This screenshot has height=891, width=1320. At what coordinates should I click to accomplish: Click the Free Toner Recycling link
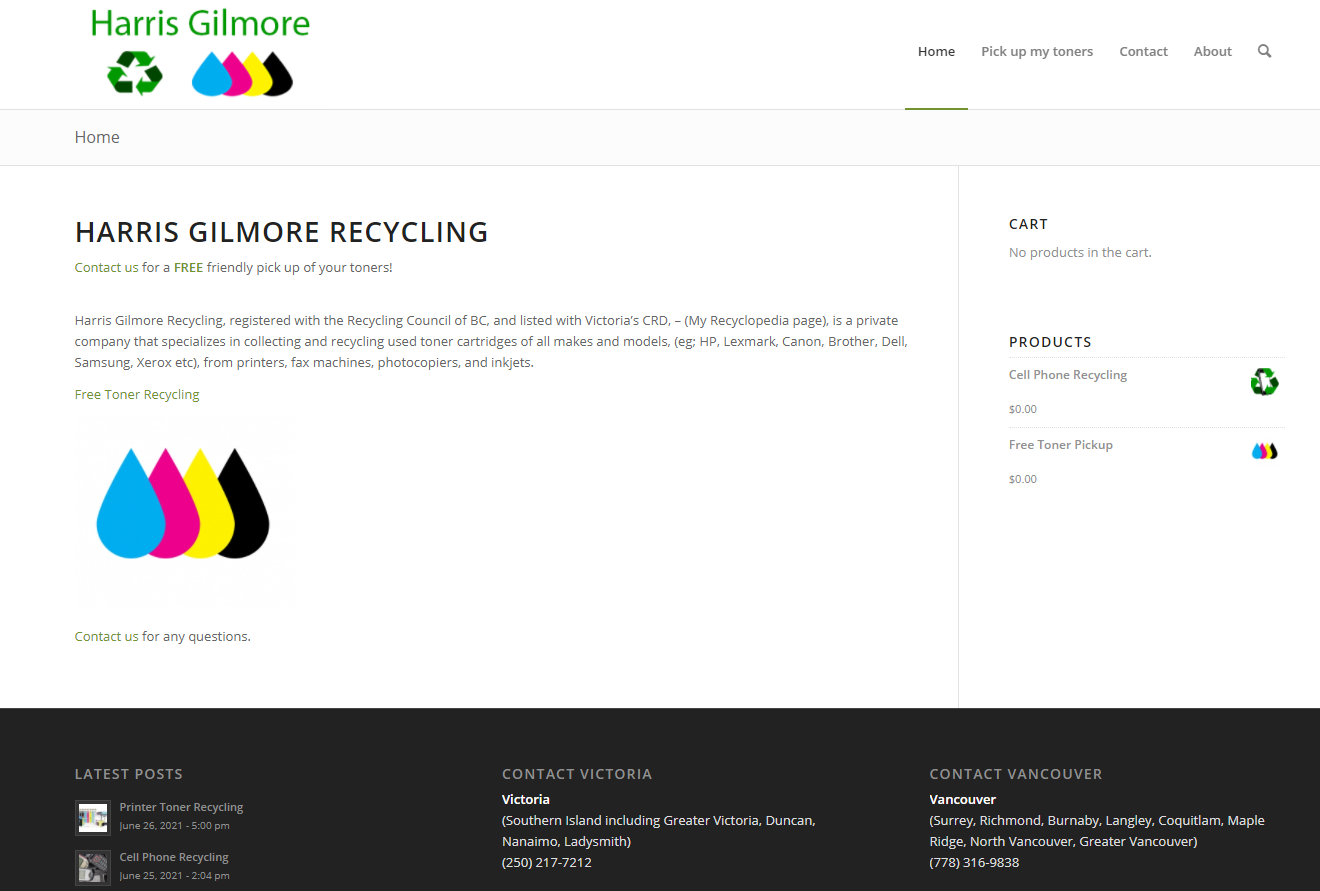[x=137, y=394]
